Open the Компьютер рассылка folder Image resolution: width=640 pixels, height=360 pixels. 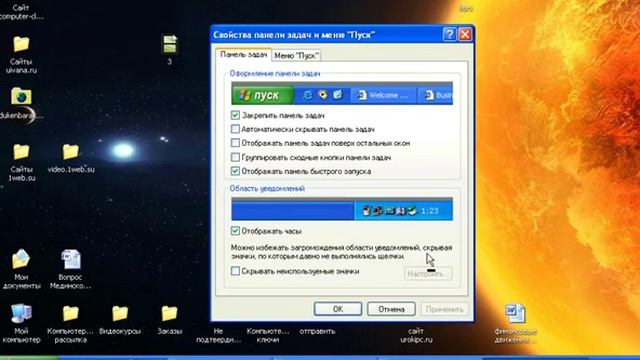click(71, 313)
